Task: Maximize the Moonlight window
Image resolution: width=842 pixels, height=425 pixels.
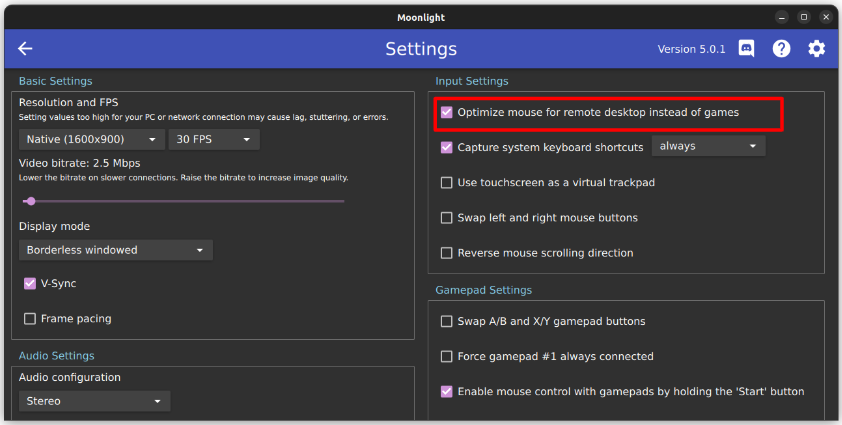Action: 804,17
